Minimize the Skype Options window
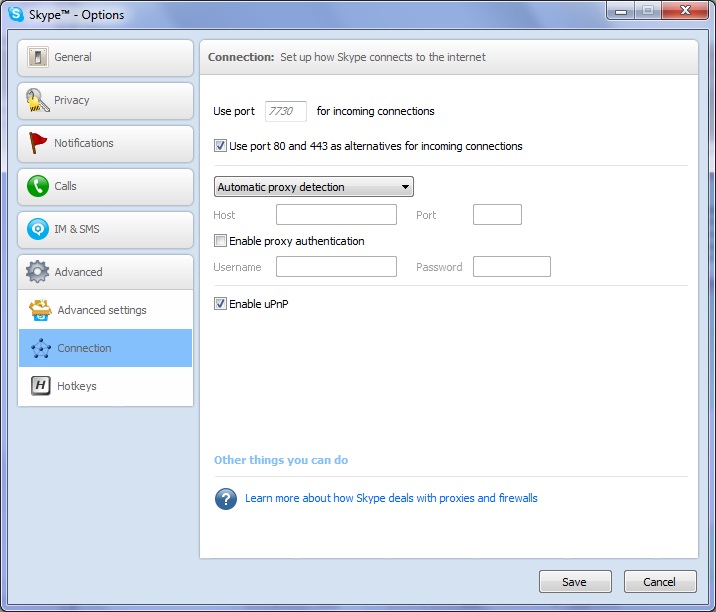 tap(621, 11)
